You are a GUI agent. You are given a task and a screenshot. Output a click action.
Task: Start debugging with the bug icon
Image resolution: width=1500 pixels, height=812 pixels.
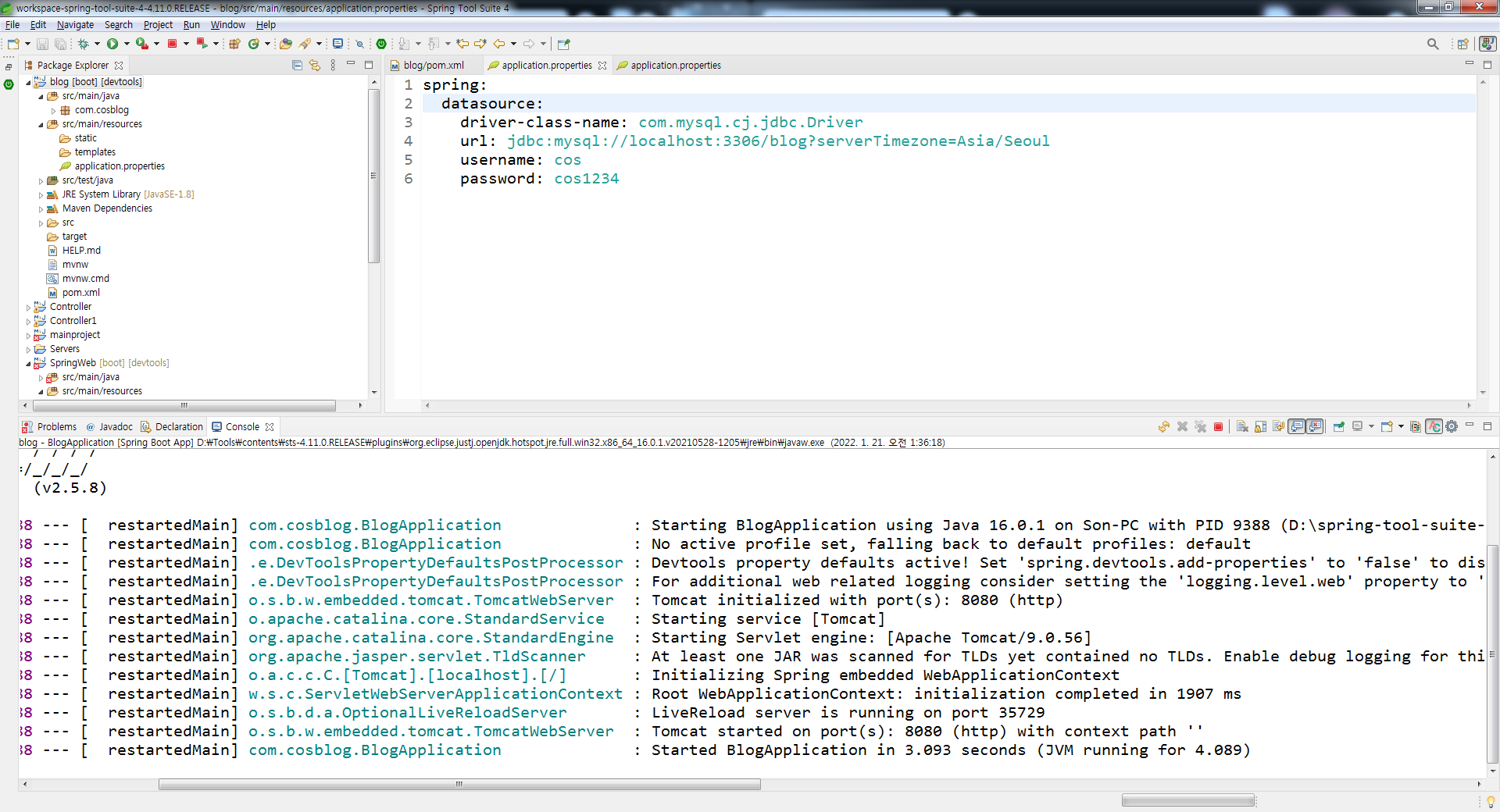click(83, 44)
